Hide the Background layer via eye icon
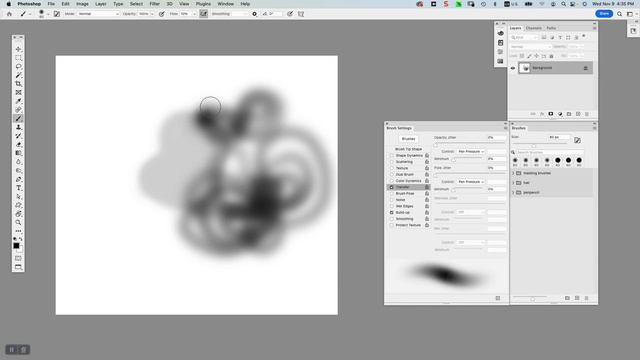The image size is (640, 360). pos(513,68)
